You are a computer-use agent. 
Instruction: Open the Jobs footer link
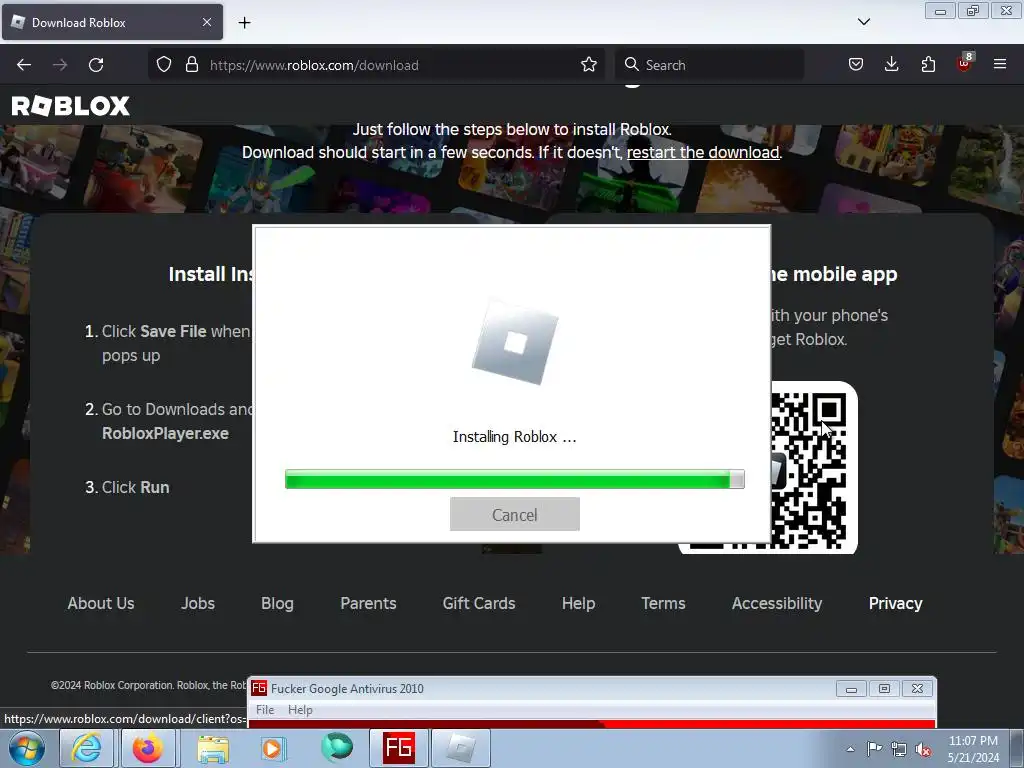[198, 603]
